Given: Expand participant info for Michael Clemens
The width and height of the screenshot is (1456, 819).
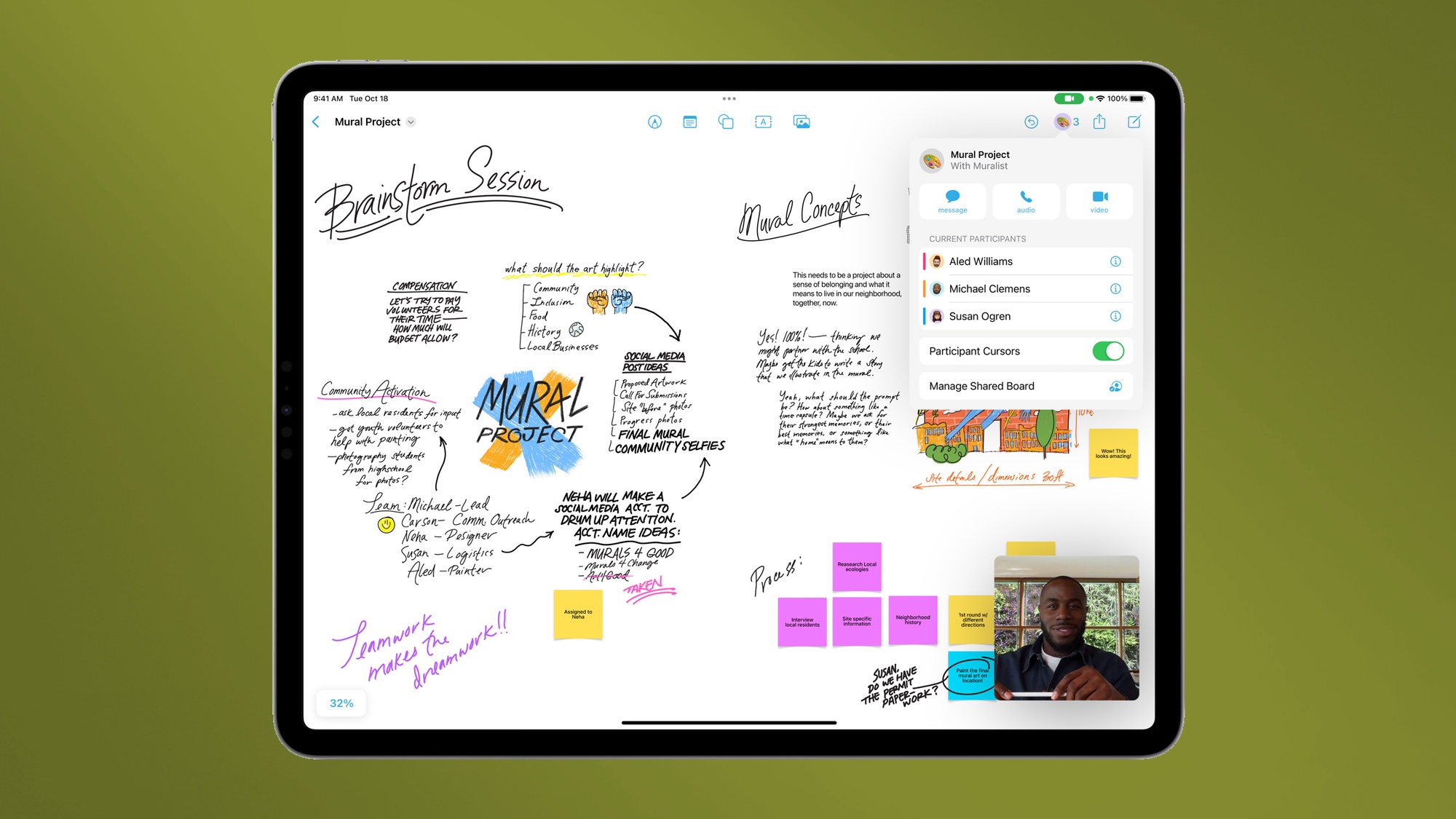Looking at the screenshot, I should pyautogui.click(x=1116, y=289).
